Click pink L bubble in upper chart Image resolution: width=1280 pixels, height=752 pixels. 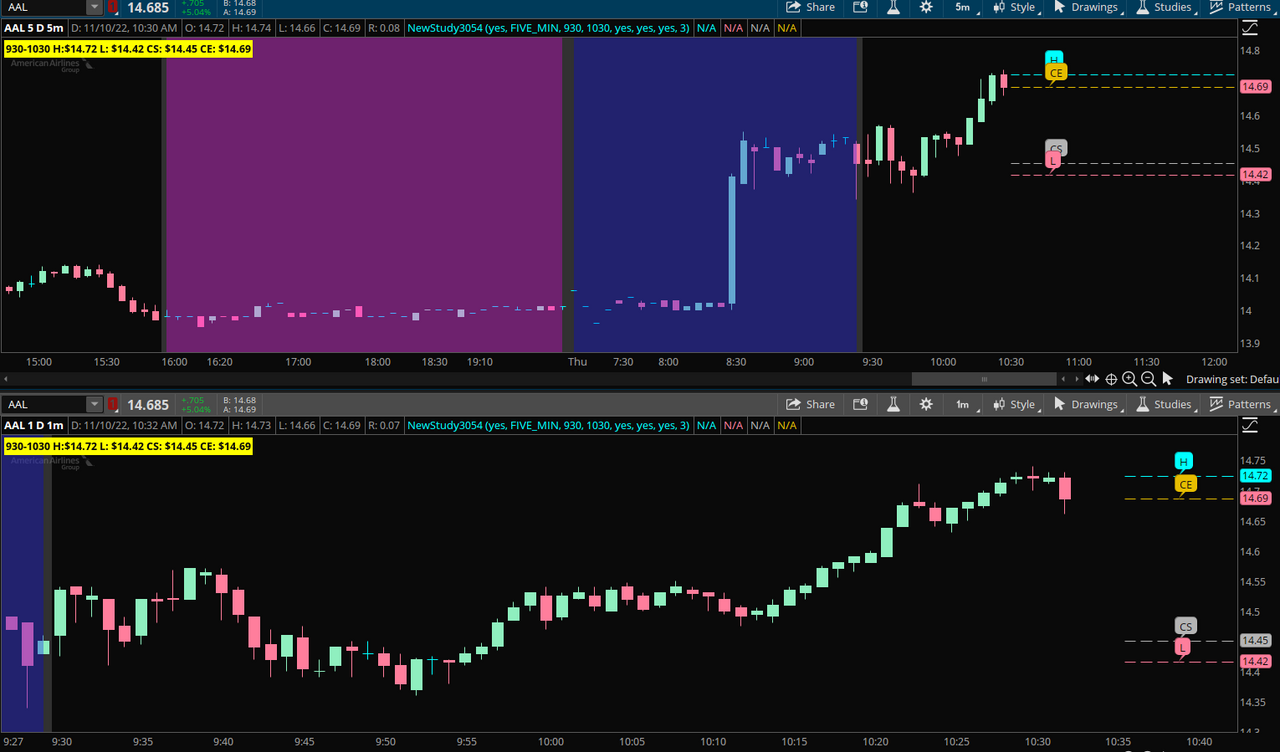point(1053,161)
